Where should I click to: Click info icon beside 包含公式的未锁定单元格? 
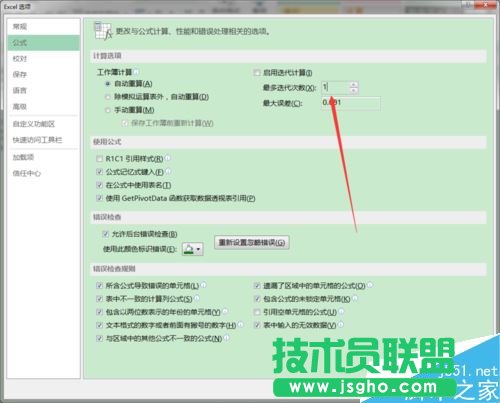coord(355,298)
